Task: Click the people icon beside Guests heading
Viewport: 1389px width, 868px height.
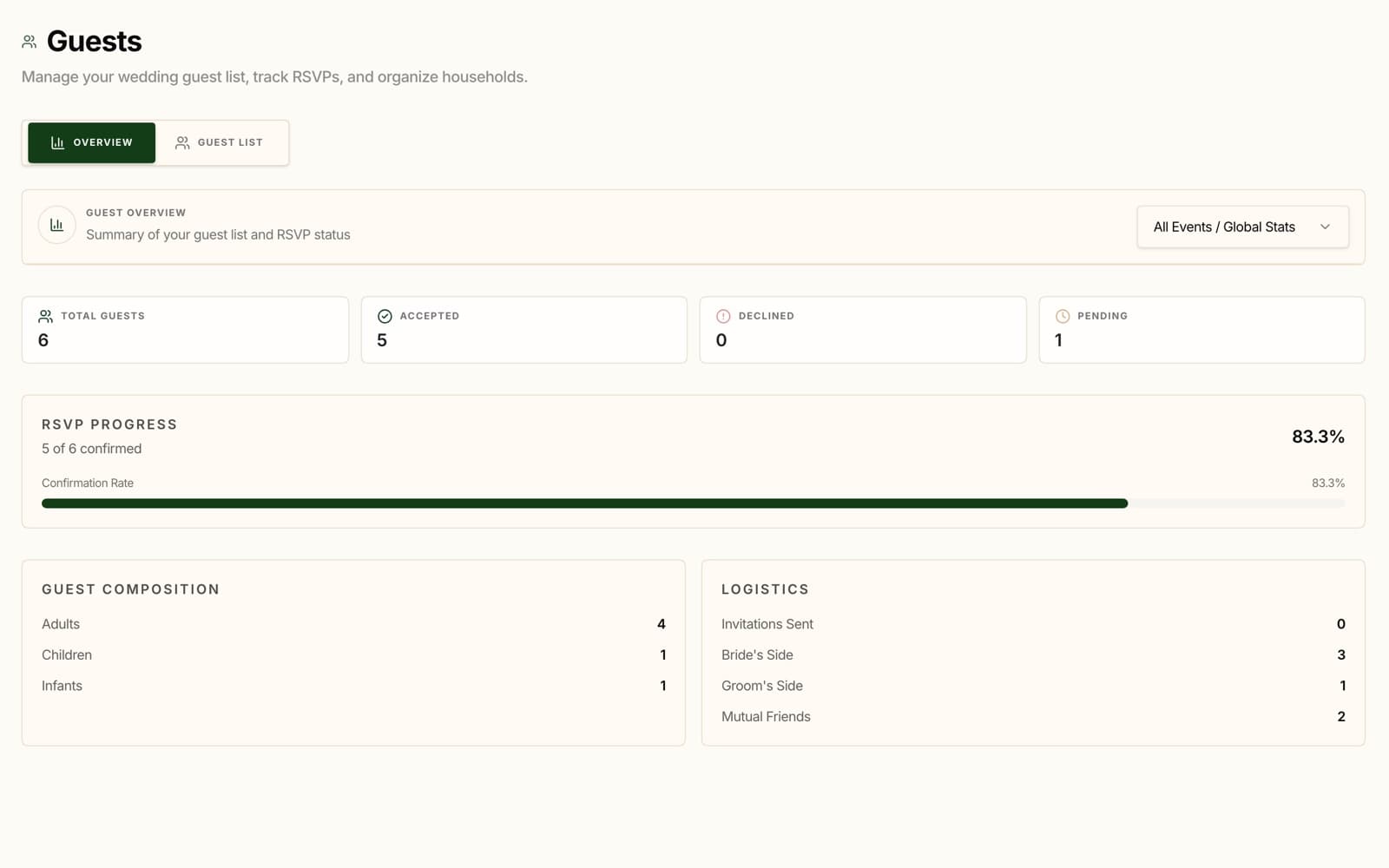Action: [x=29, y=42]
